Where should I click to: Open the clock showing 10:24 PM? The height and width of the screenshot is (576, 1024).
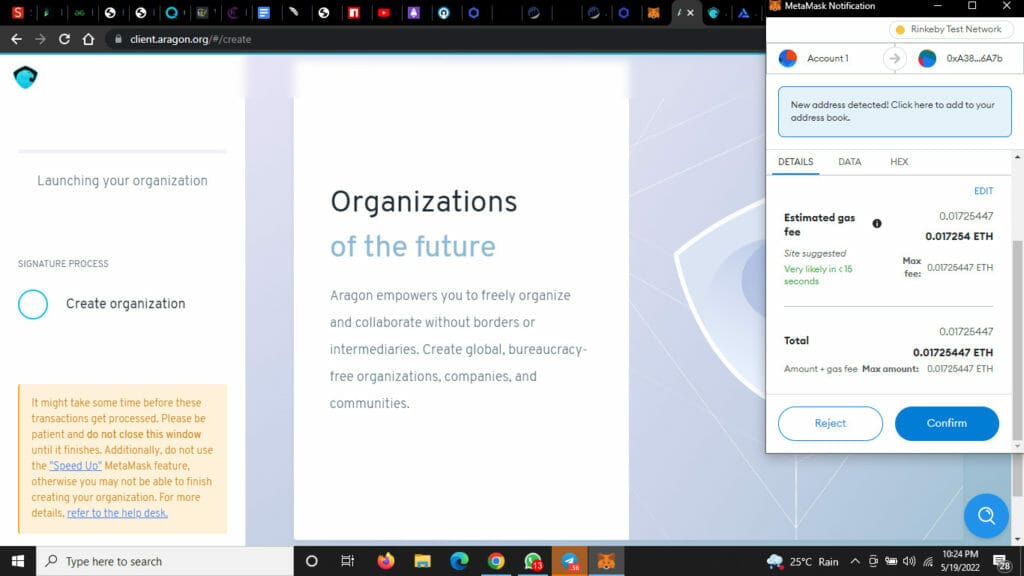coord(960,561)
